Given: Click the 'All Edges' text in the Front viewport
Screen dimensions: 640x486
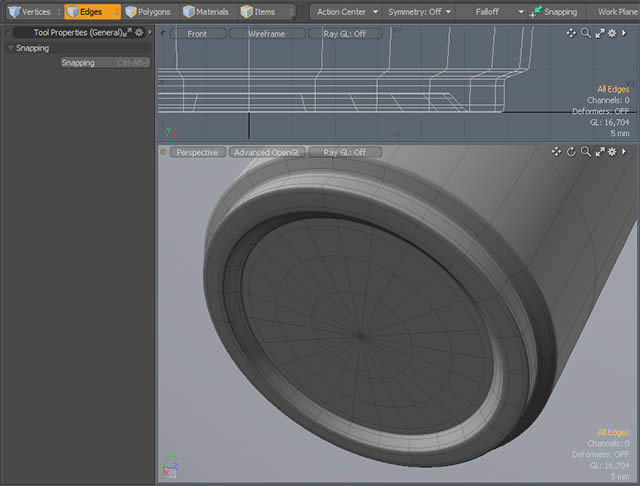Looking at the screenshot, I should pos(613,89).
